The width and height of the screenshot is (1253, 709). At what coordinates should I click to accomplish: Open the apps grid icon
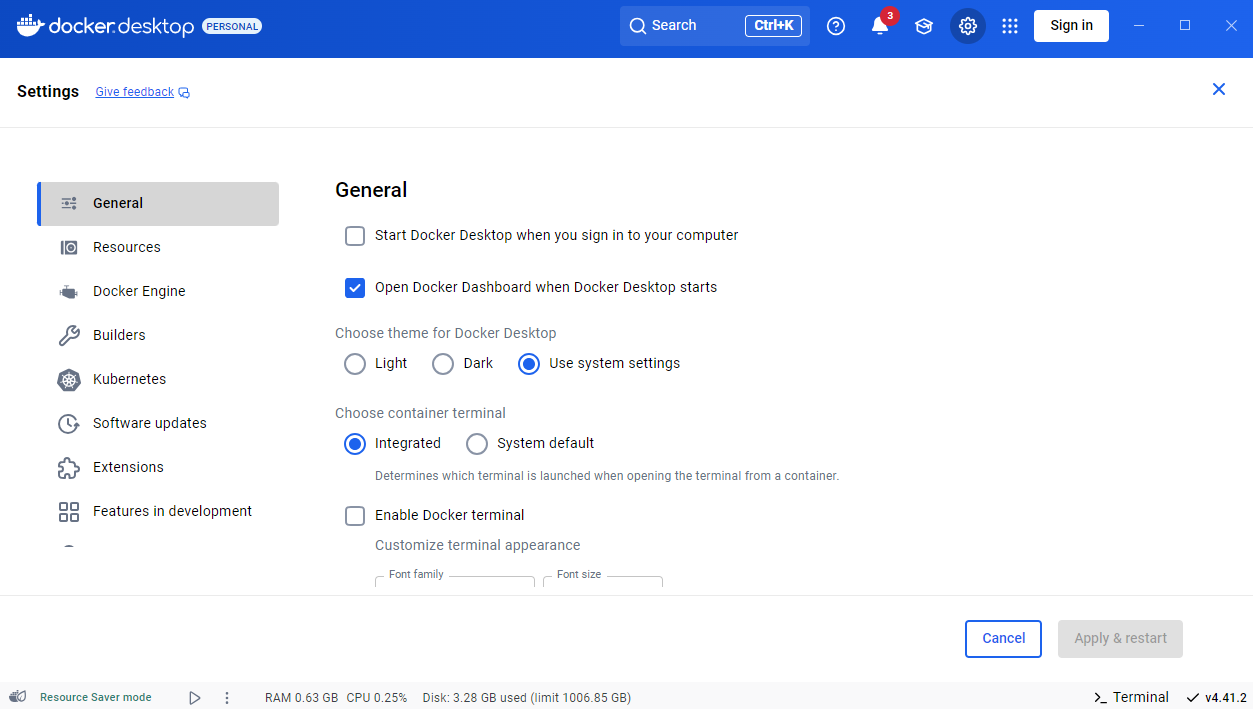click(x=1010, y=26)
